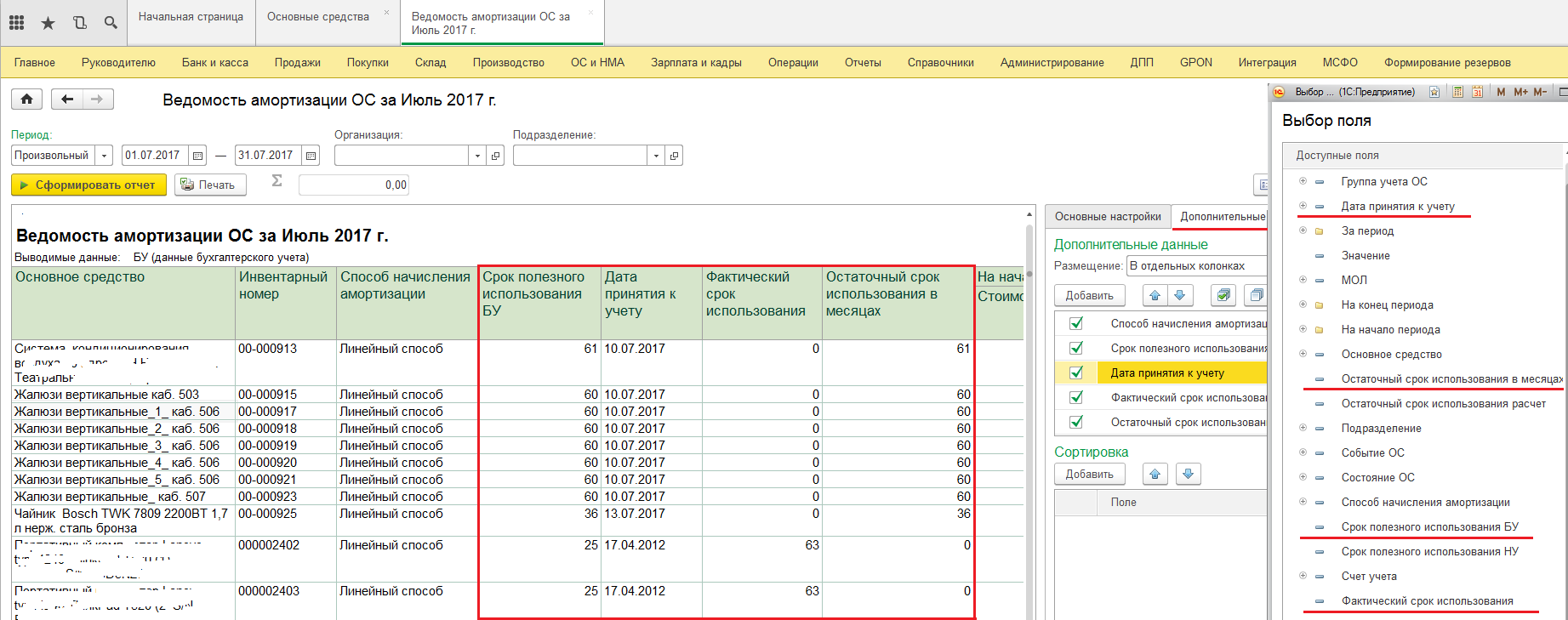
Task: Select Срок полезного использования БУ field
Action: pos(1429,526)
